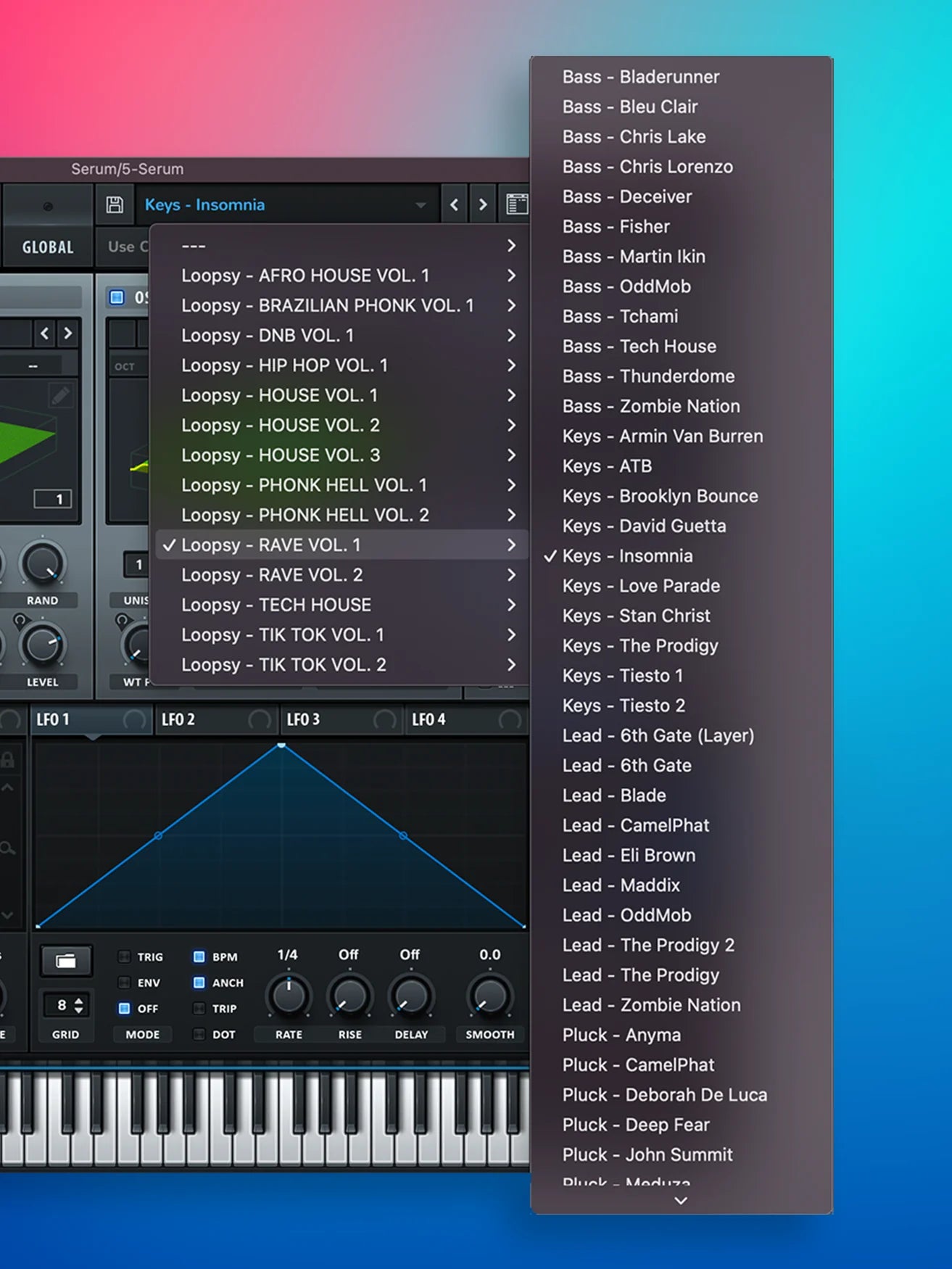The height and width of the screenshot is (1269, 952).
Task: Go to the previous preset arrow
Action: point(455,205)
